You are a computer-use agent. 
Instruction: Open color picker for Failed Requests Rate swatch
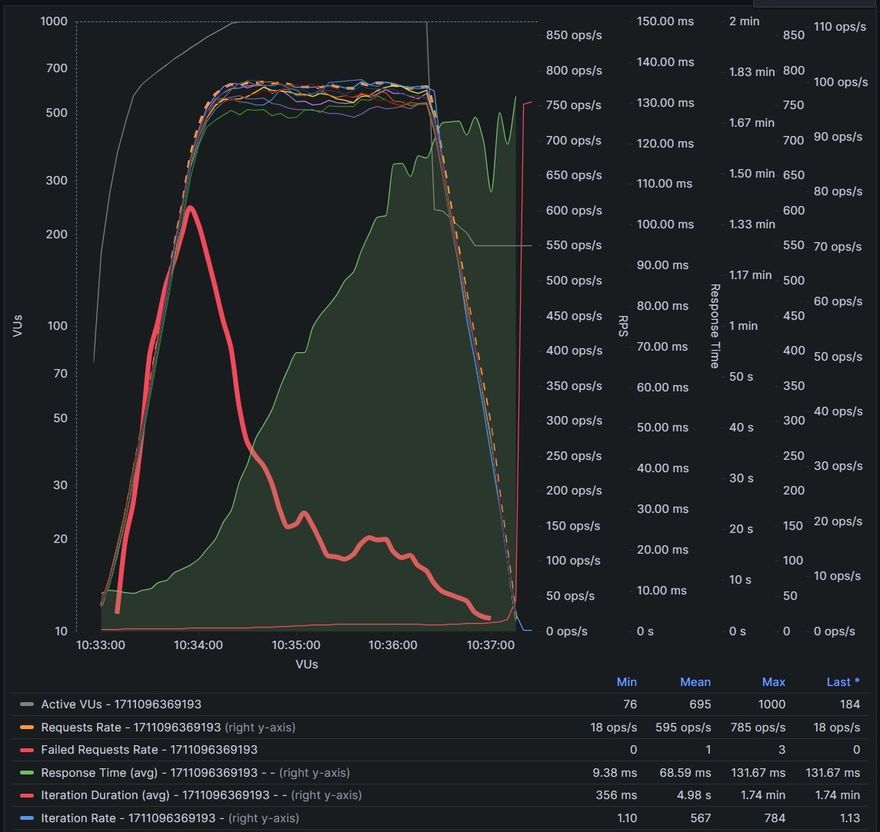coord(27,750)
